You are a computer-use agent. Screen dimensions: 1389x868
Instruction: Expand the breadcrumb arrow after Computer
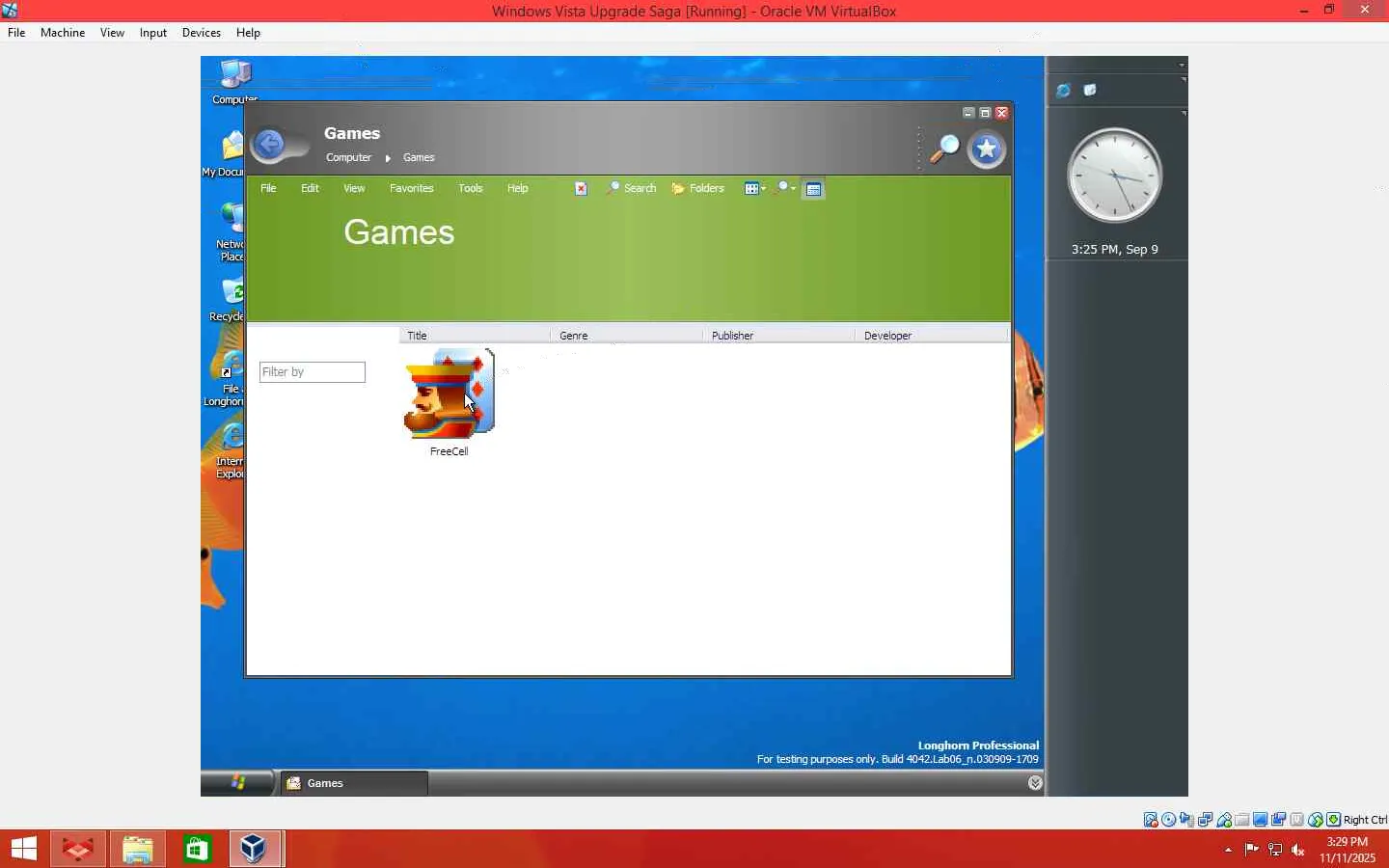tap(388, 158)
